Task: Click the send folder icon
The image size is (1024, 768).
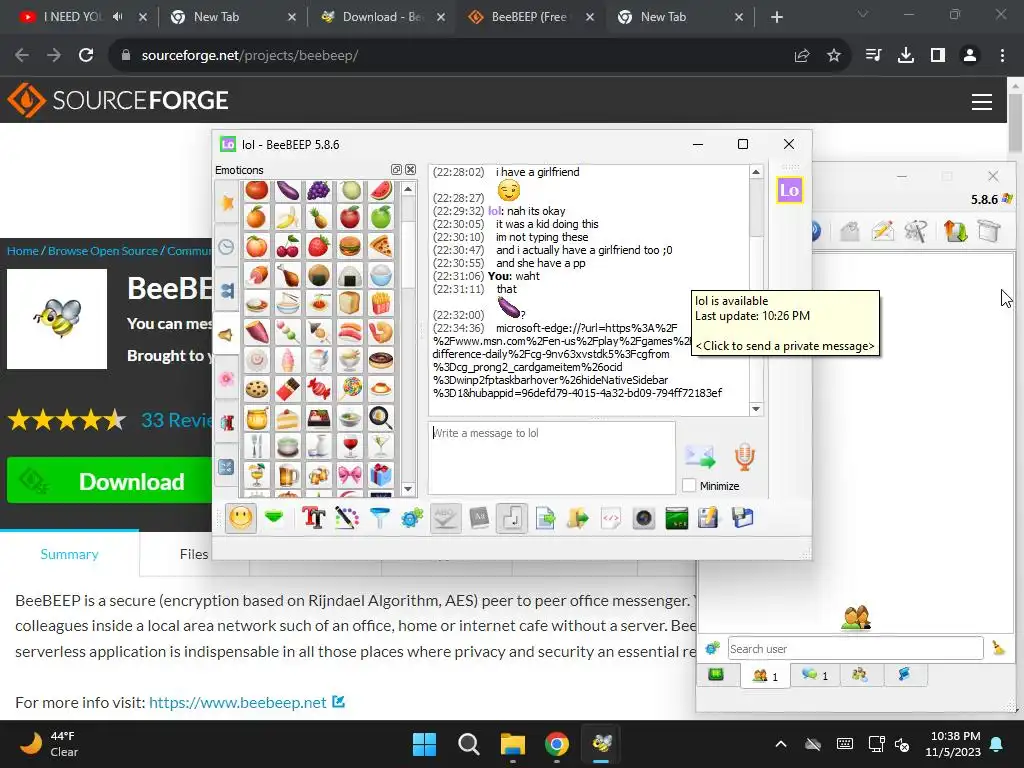Action: point(577,519)
